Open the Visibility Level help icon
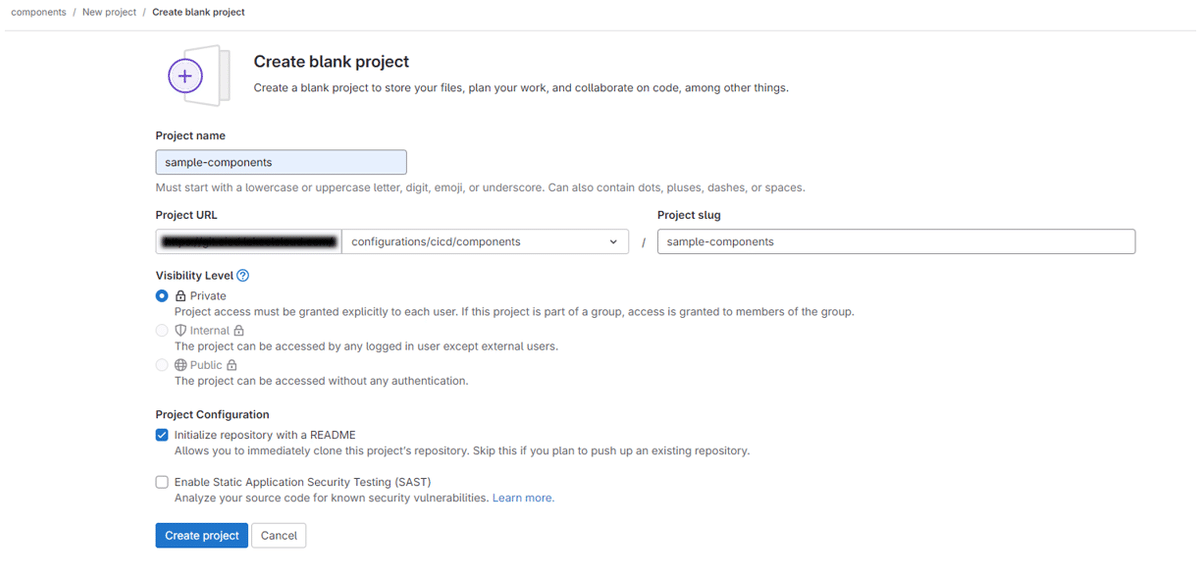The width and height of the screenshot is (1200, 580). 243,276
